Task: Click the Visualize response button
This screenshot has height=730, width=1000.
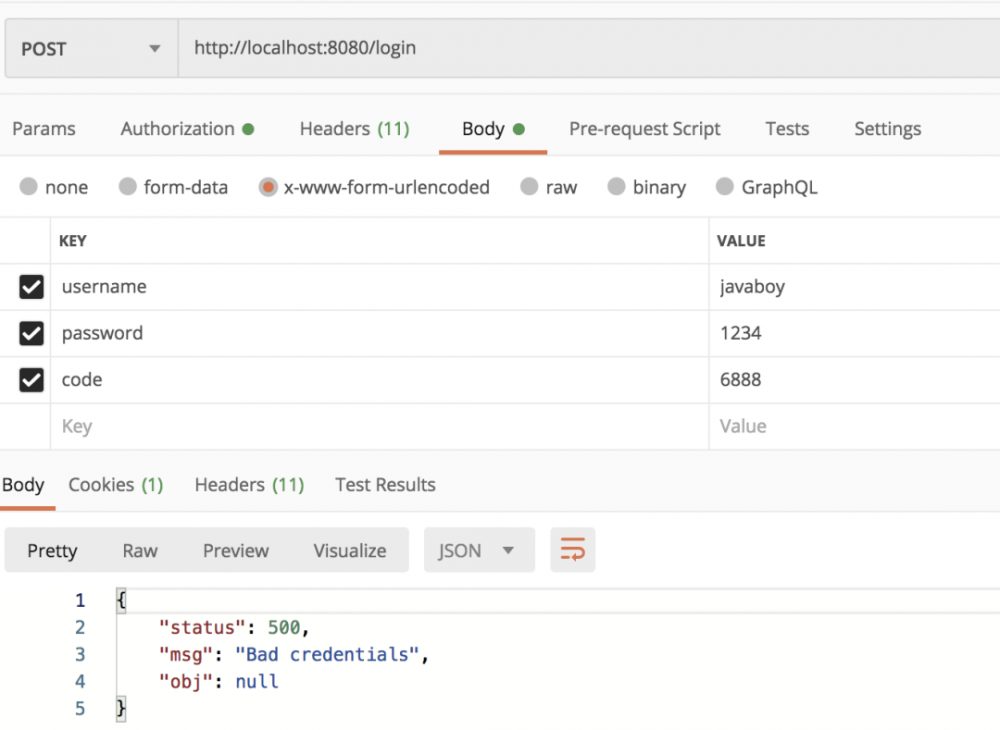Action: tap(349, 550)
